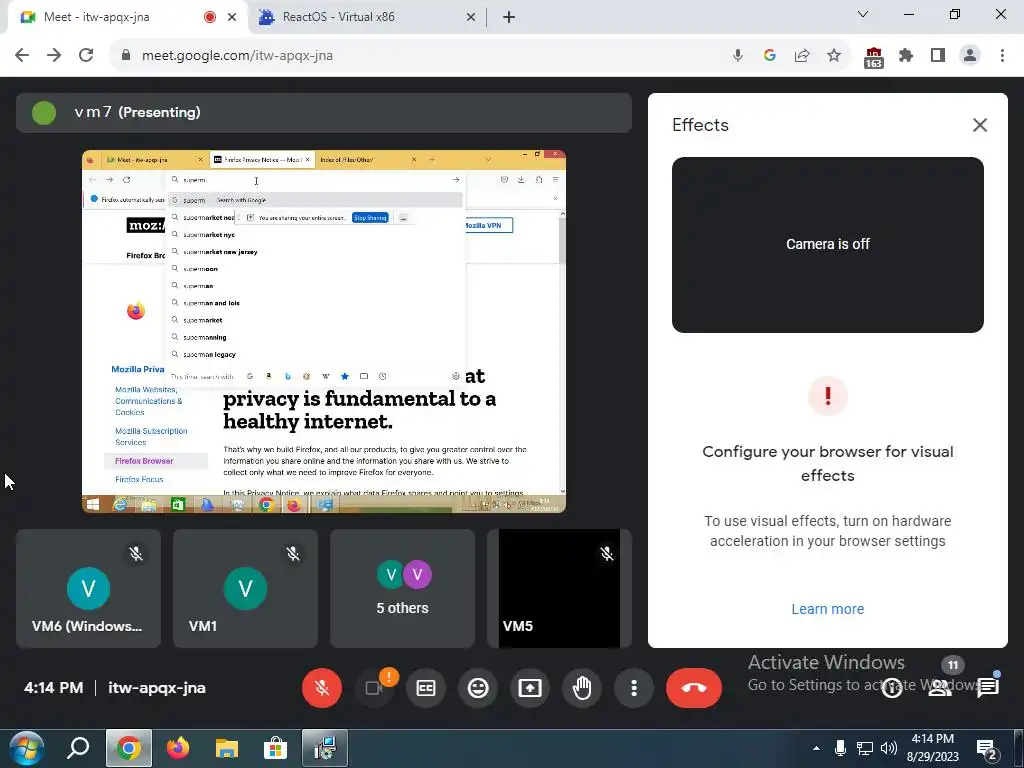Open the Learn more link
1024x768 pixels.
[827, 609]
